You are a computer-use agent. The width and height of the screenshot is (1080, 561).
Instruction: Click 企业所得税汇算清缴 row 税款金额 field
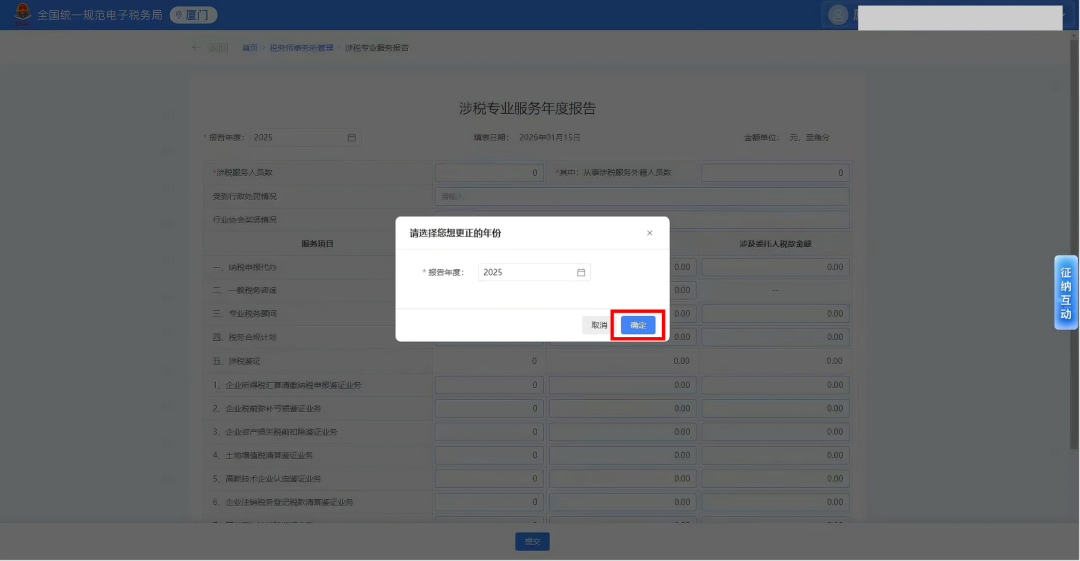click(x=775, y=385)
